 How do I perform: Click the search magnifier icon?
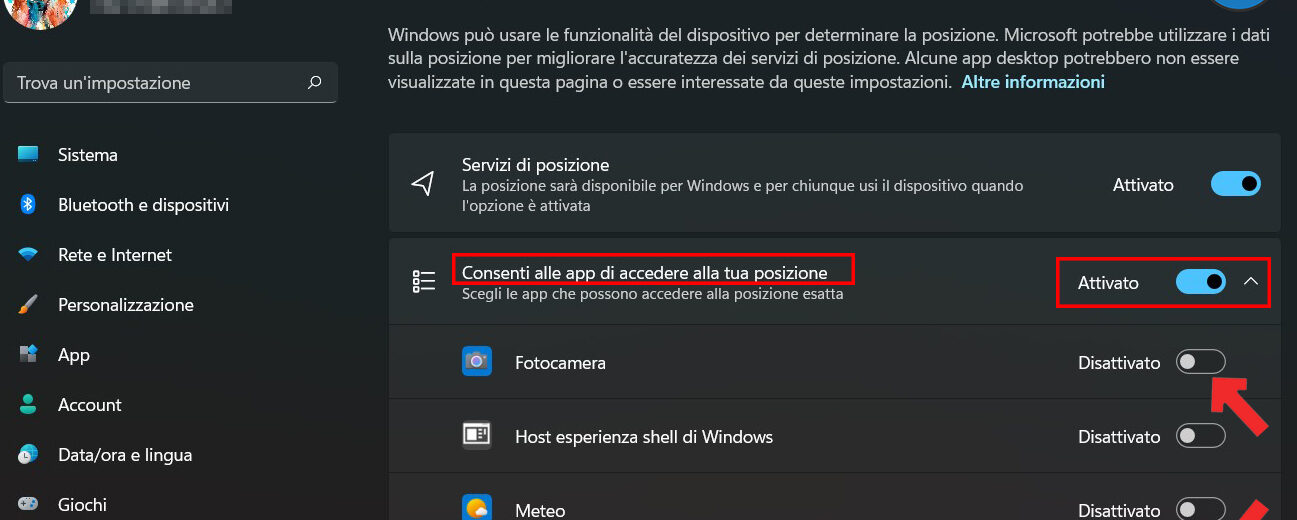[x=315, y=83]
